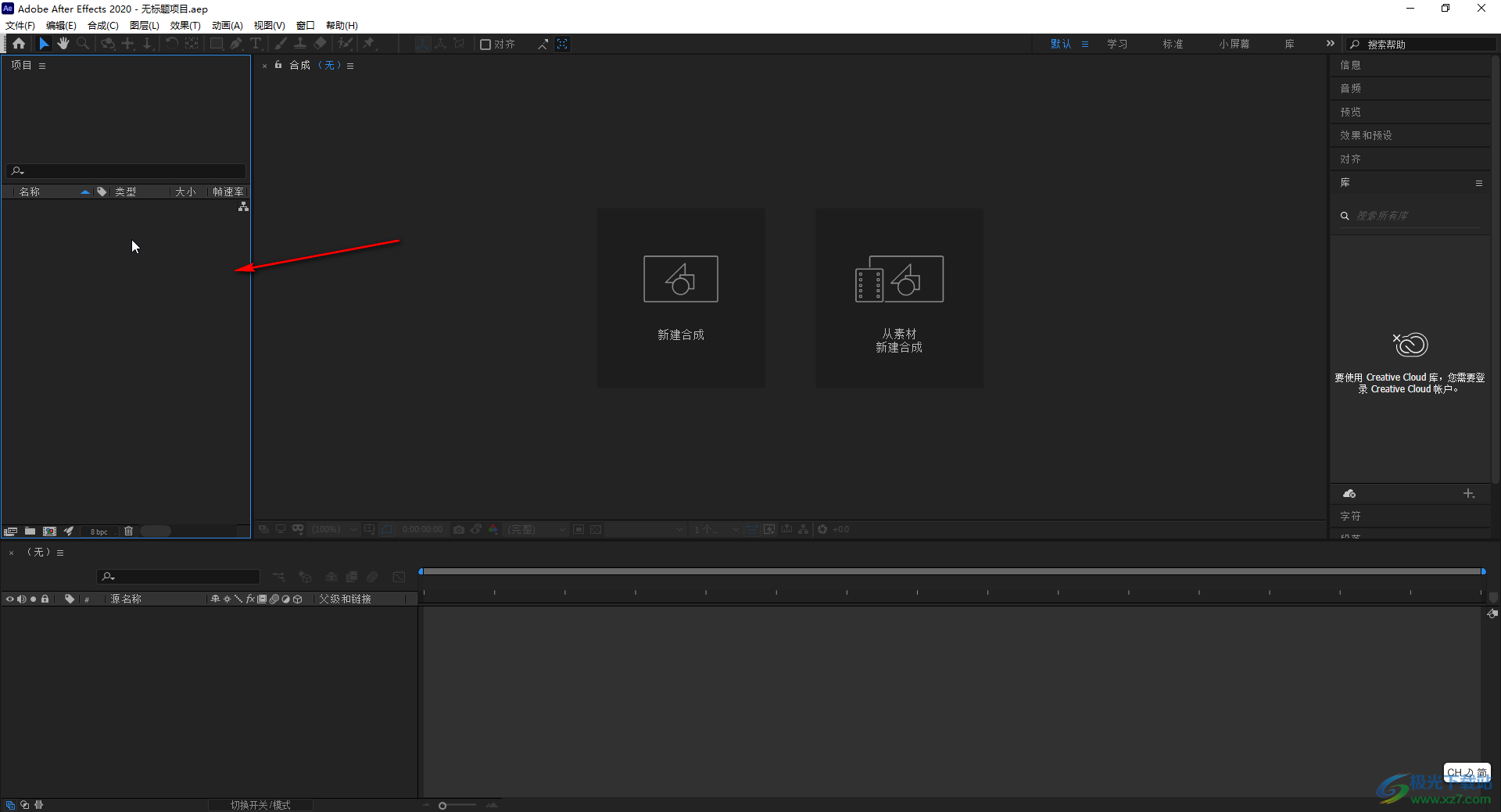Select the Pan camera tool
Viewport: 1501px width, 812px height.
128,44
